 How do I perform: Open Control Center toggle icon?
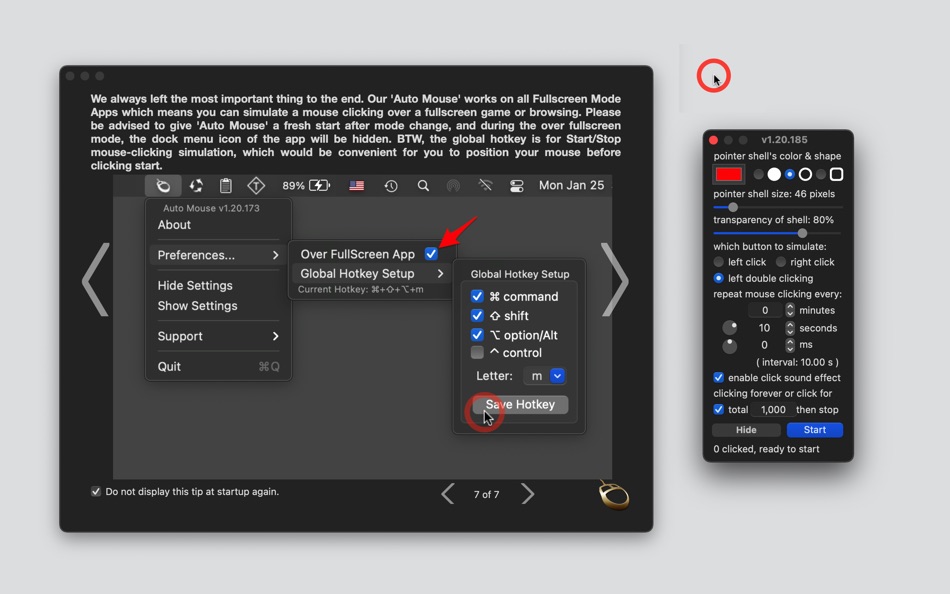[x=517, y=185]
